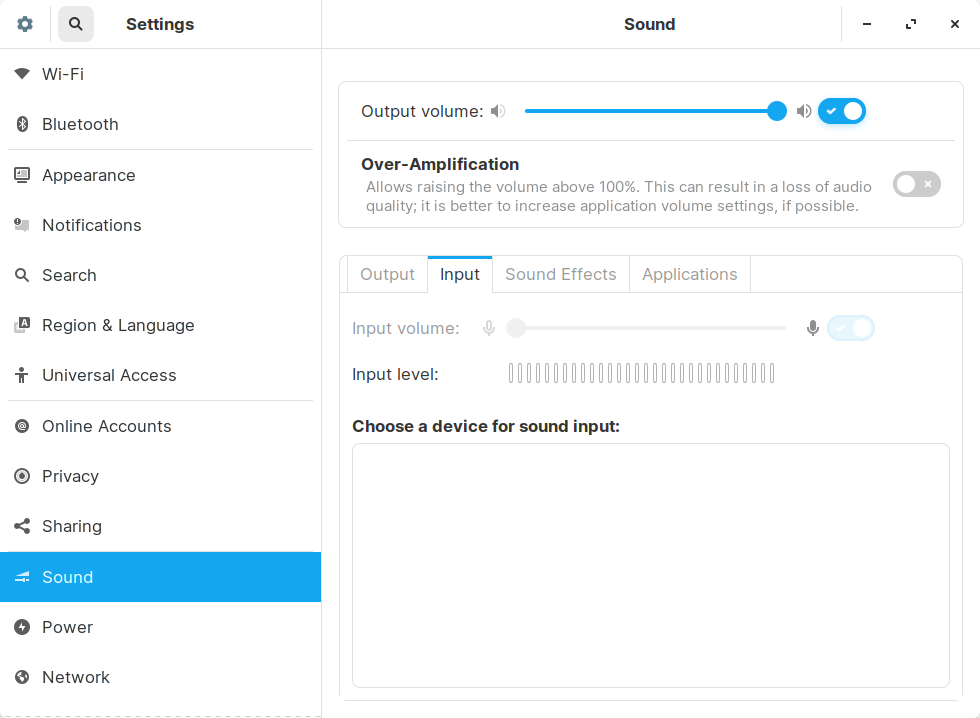Switch to the Output tab
The image size is (980, 718).
pos(387,274)
